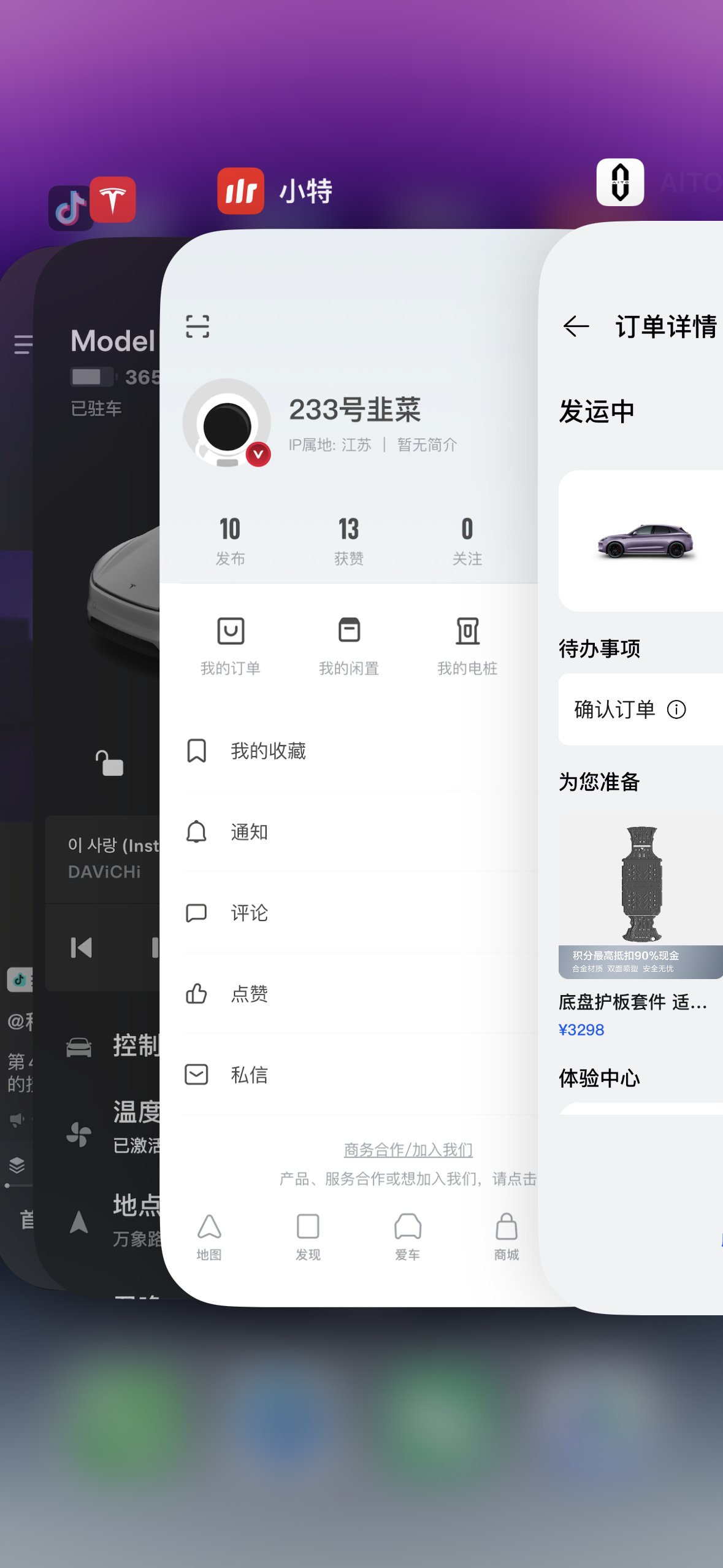The width and height of the screenshot is (723, 1568).
Task: Open the 我的收藏 bookmark row
Action: click(x=349, y=751)
